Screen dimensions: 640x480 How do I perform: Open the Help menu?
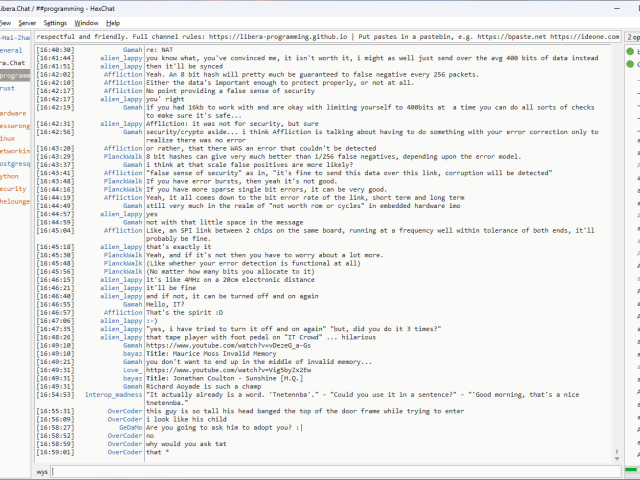[113, 22]
